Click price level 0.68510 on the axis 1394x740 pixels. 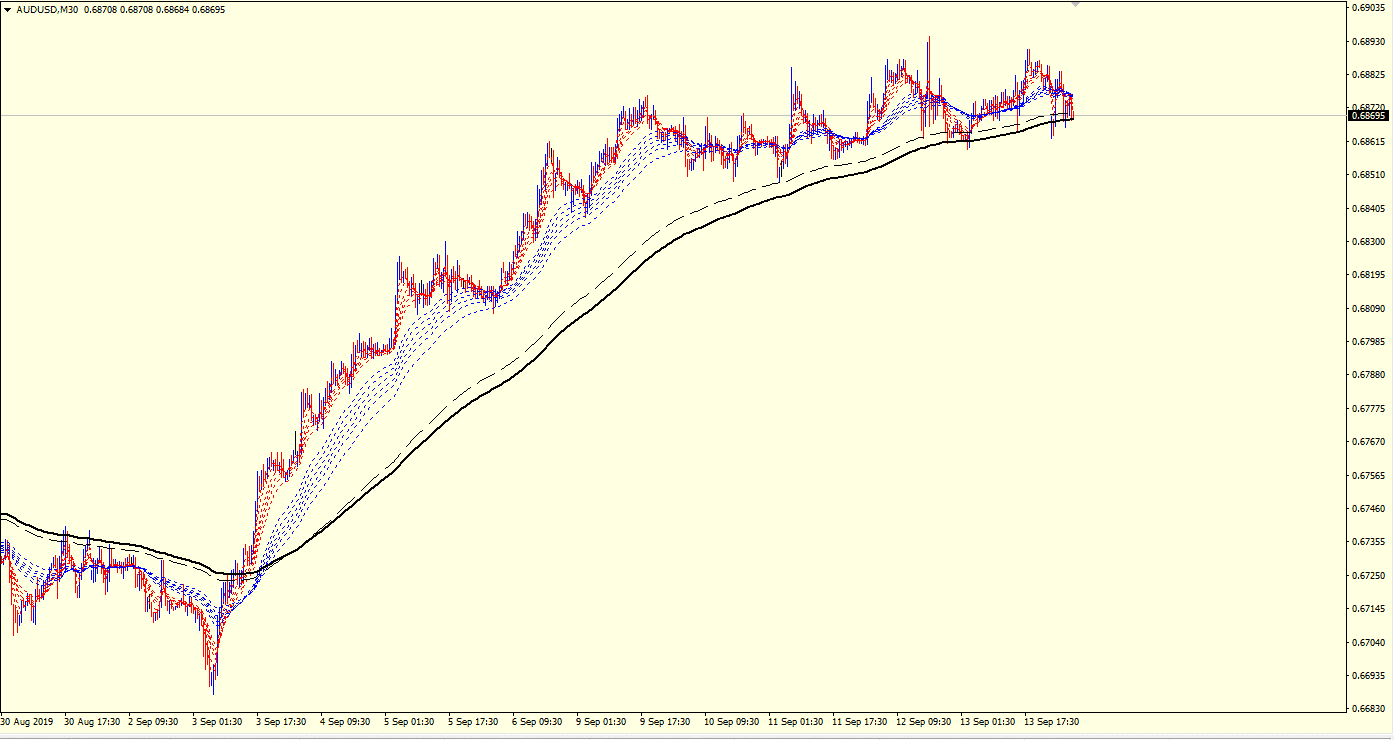1368,175
